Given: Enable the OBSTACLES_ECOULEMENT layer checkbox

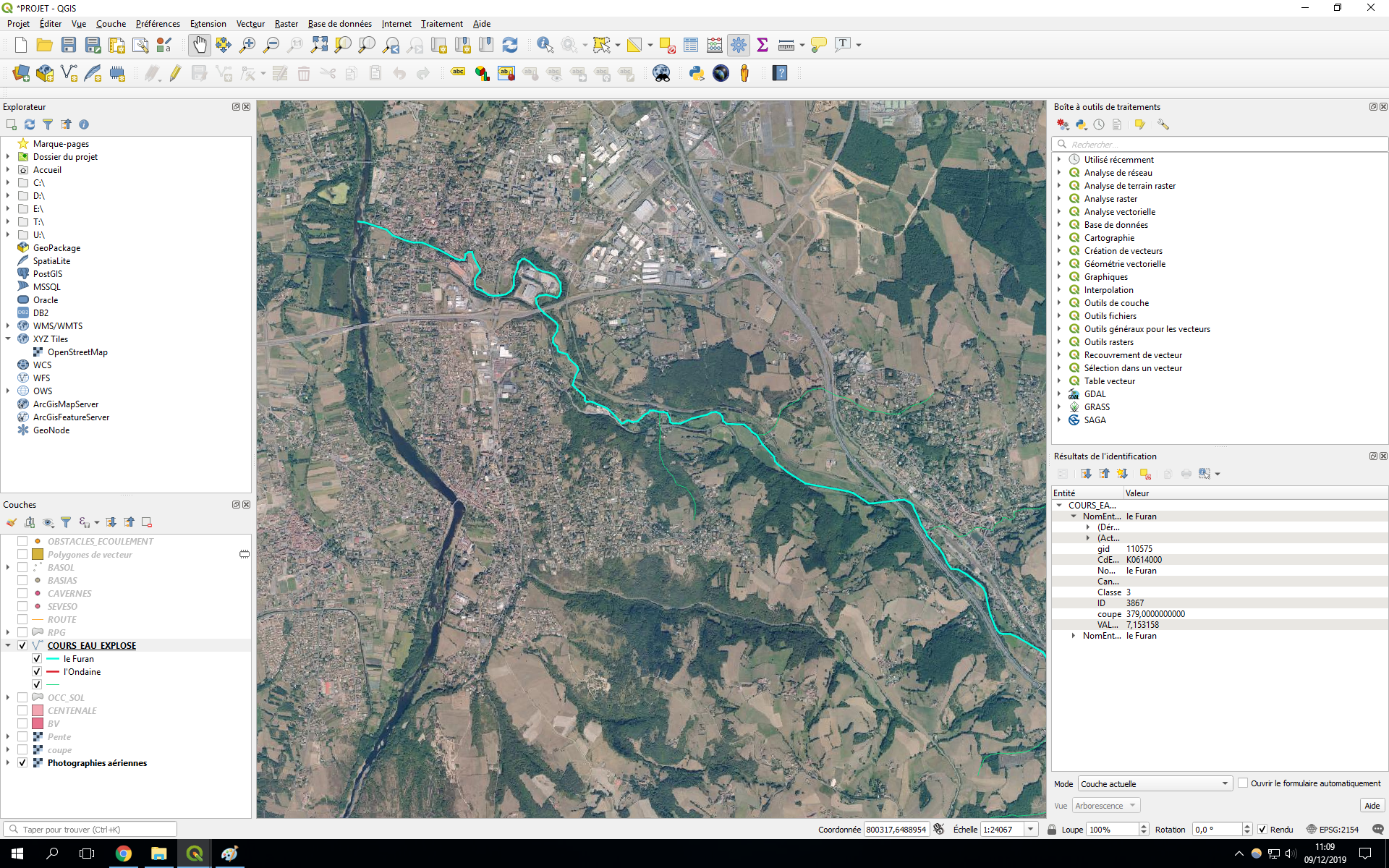Looking at the screenshot, I should click(x=22, y=541).
